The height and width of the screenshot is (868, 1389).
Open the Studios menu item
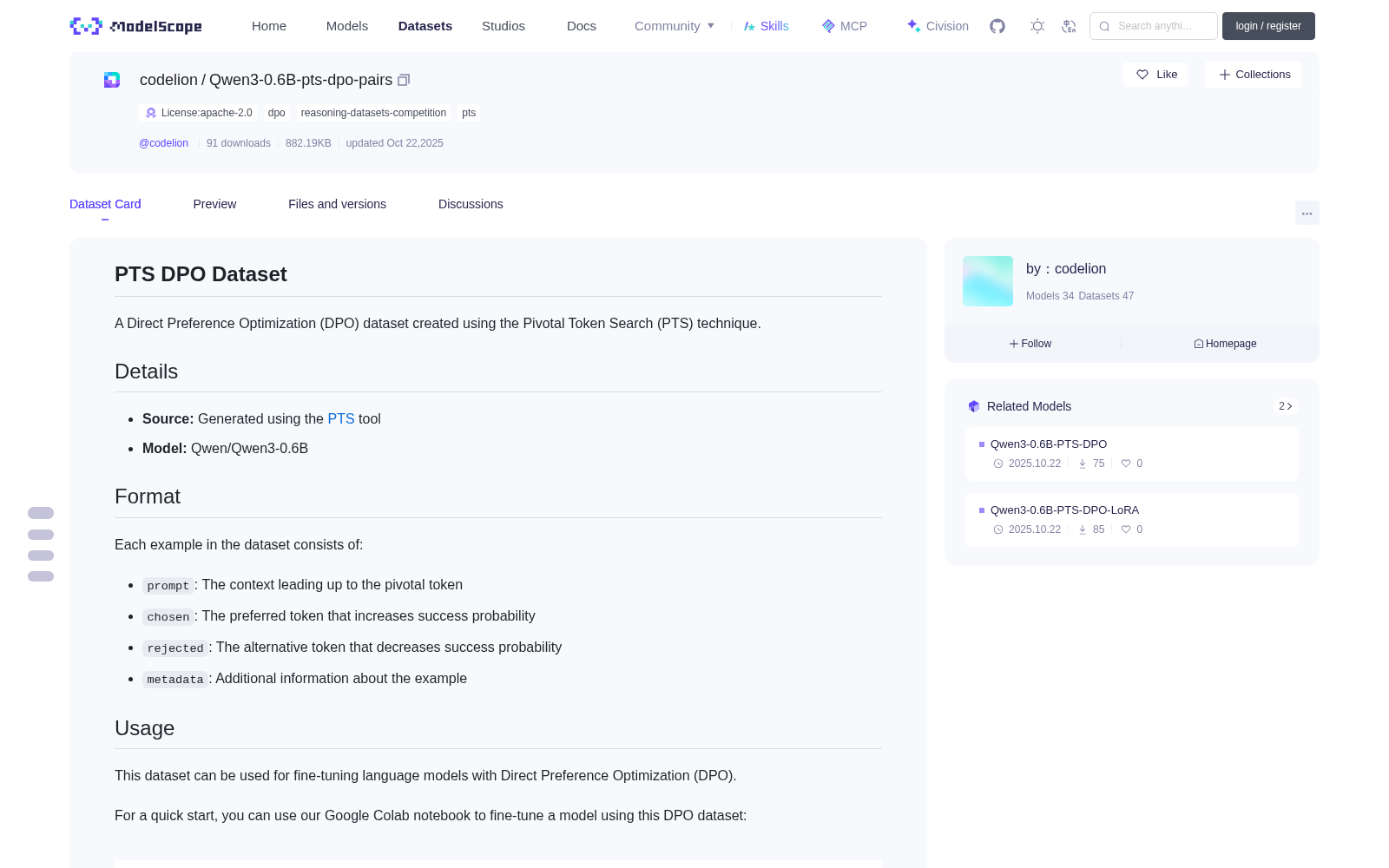pos(504,26)
